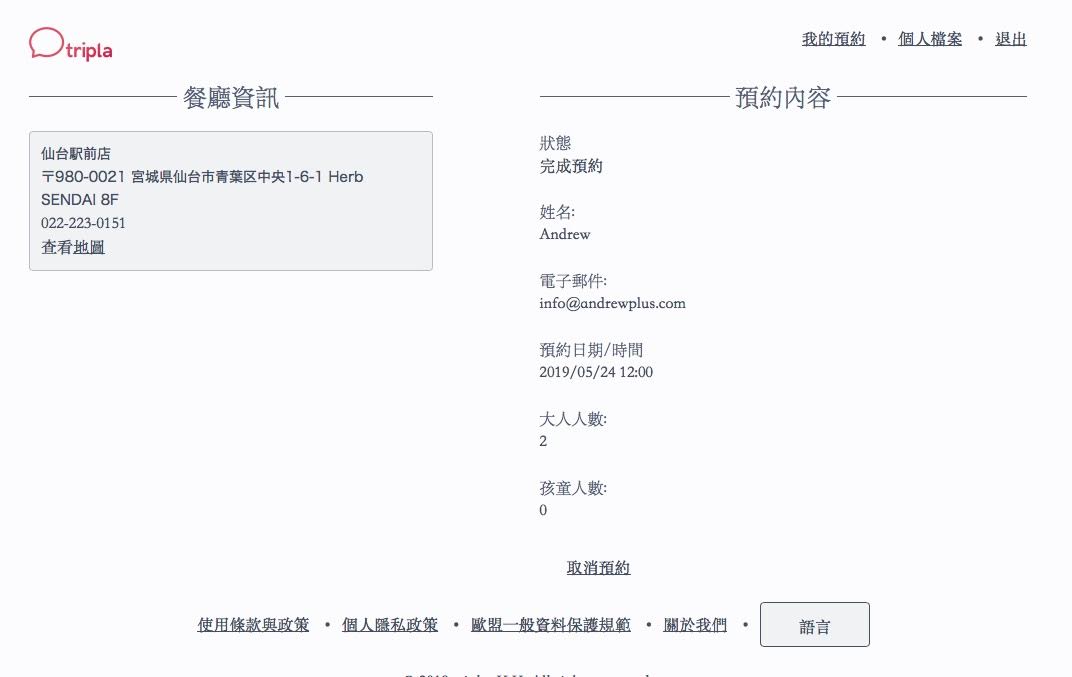
Task: Click the restaurant address starting 〒980-0021
Action: click(202, 188)
